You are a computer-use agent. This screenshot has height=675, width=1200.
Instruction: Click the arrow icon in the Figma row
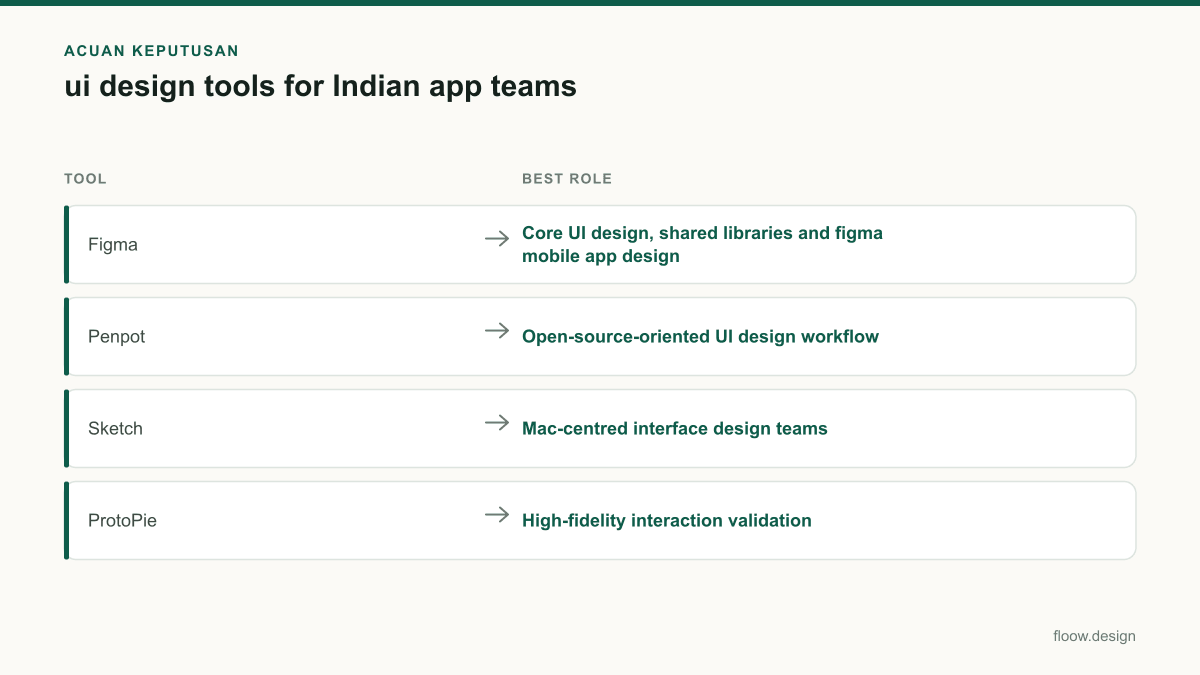click(x=497, y=238)
